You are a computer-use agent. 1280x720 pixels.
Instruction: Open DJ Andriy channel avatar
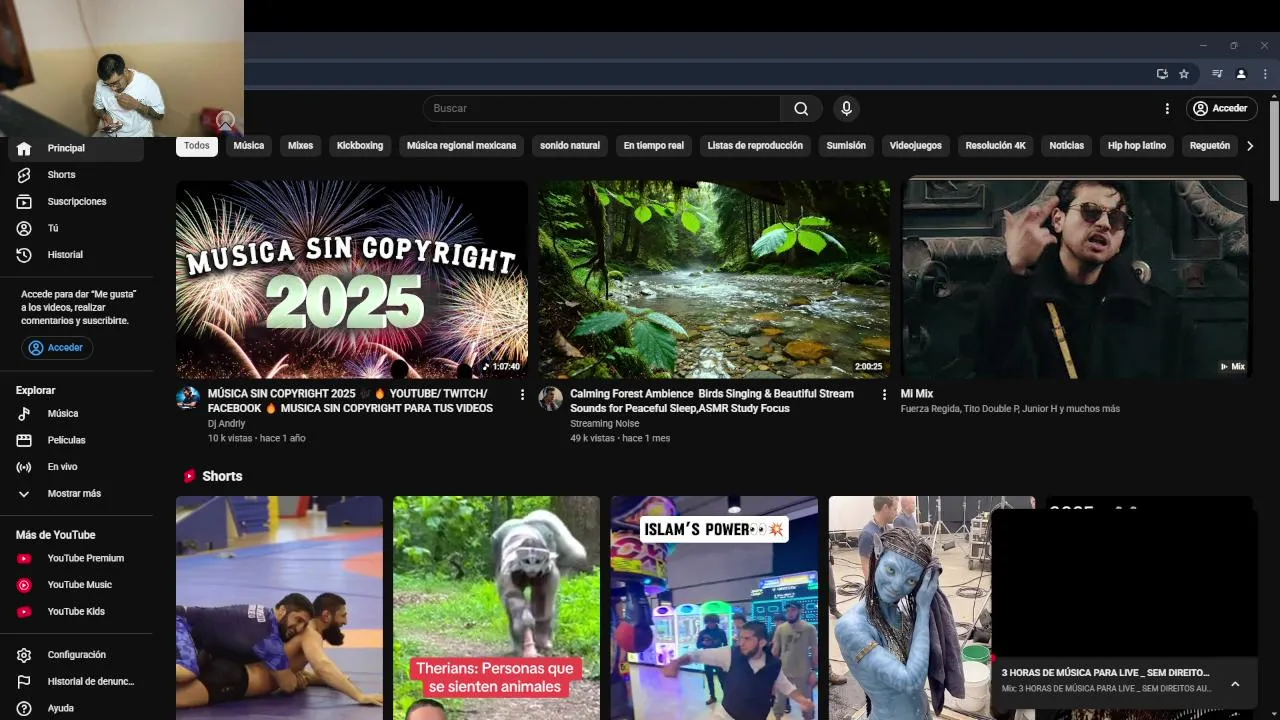(x=188, y=398)
